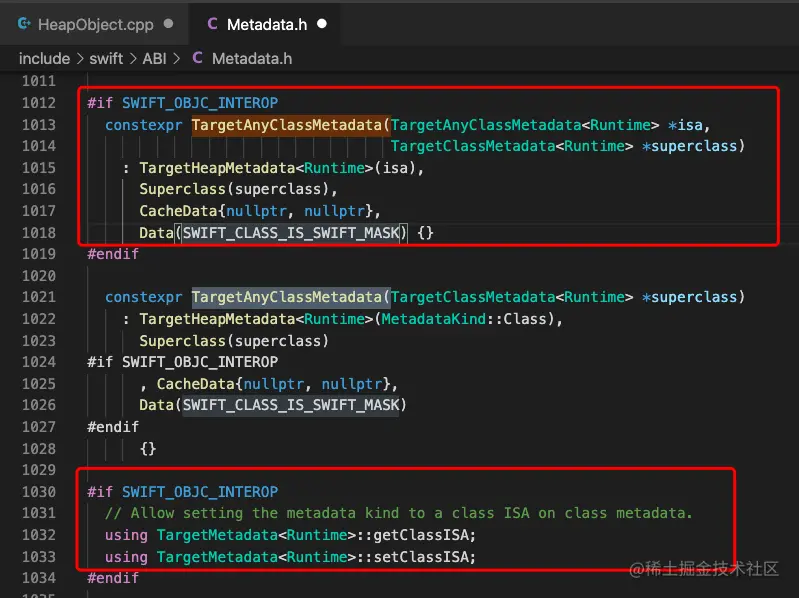Click the comment on line 1031

(x=399, y=513)
